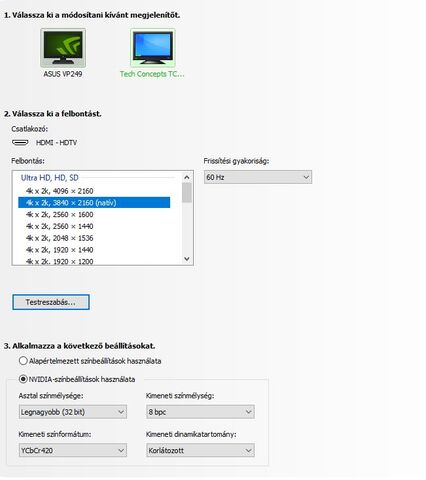This screenshot has height=480, width=426.
Task: Click the HDMI connector icon
Action: click(x=20, y=142)
